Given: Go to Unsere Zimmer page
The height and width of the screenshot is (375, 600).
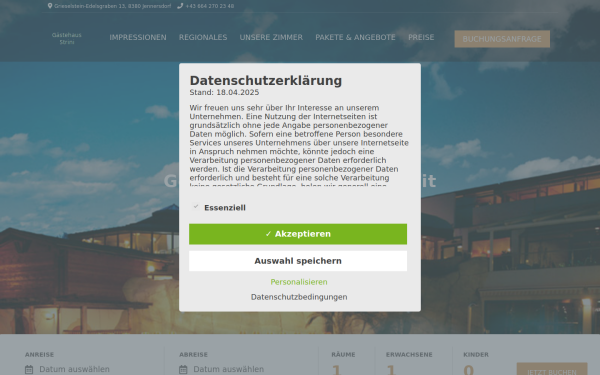Looking at the screenshot, I should (271, 38).
